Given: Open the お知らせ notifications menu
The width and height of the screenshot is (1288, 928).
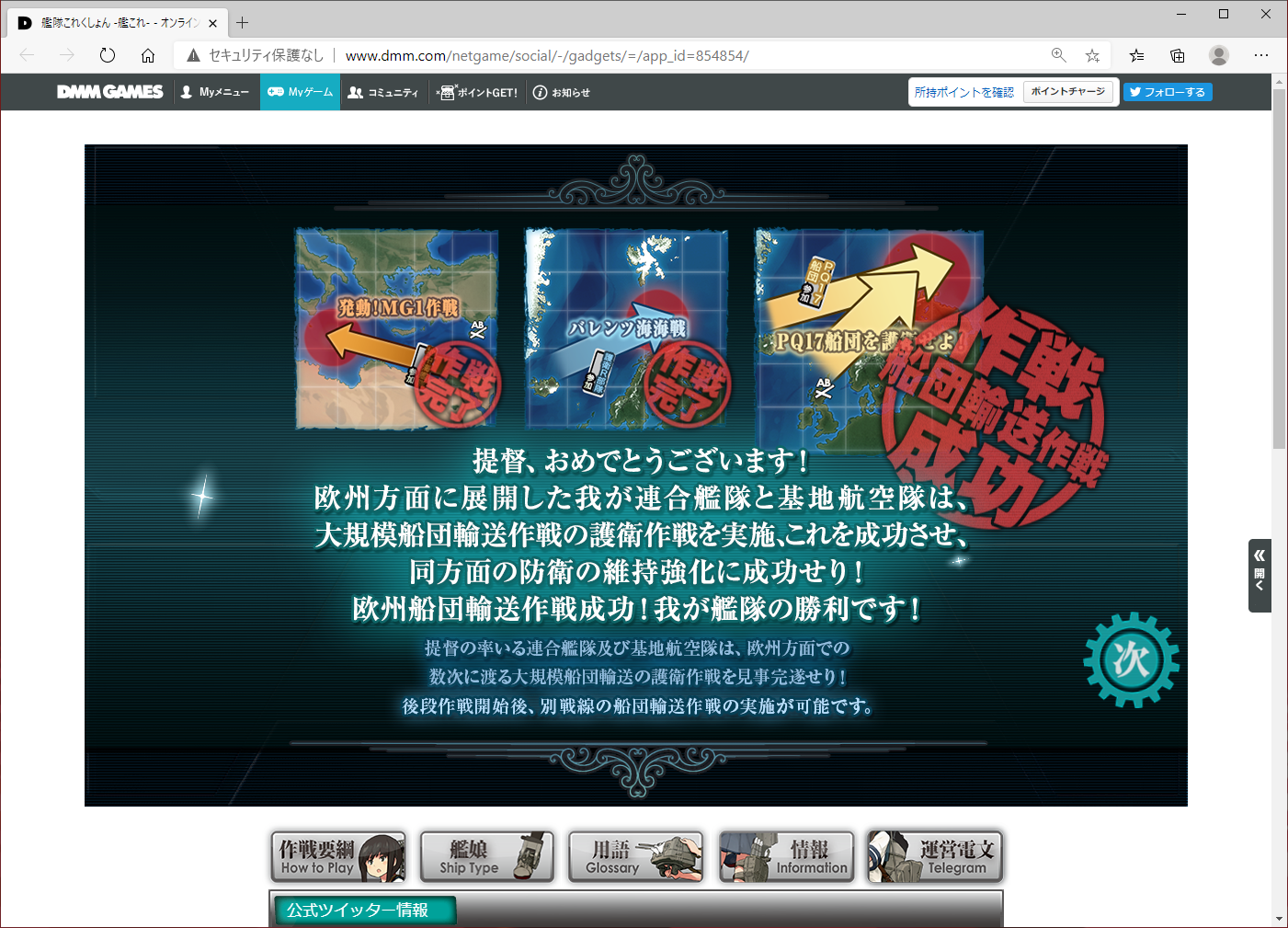Looking at the screenshot, I should [x=562, y=92].
